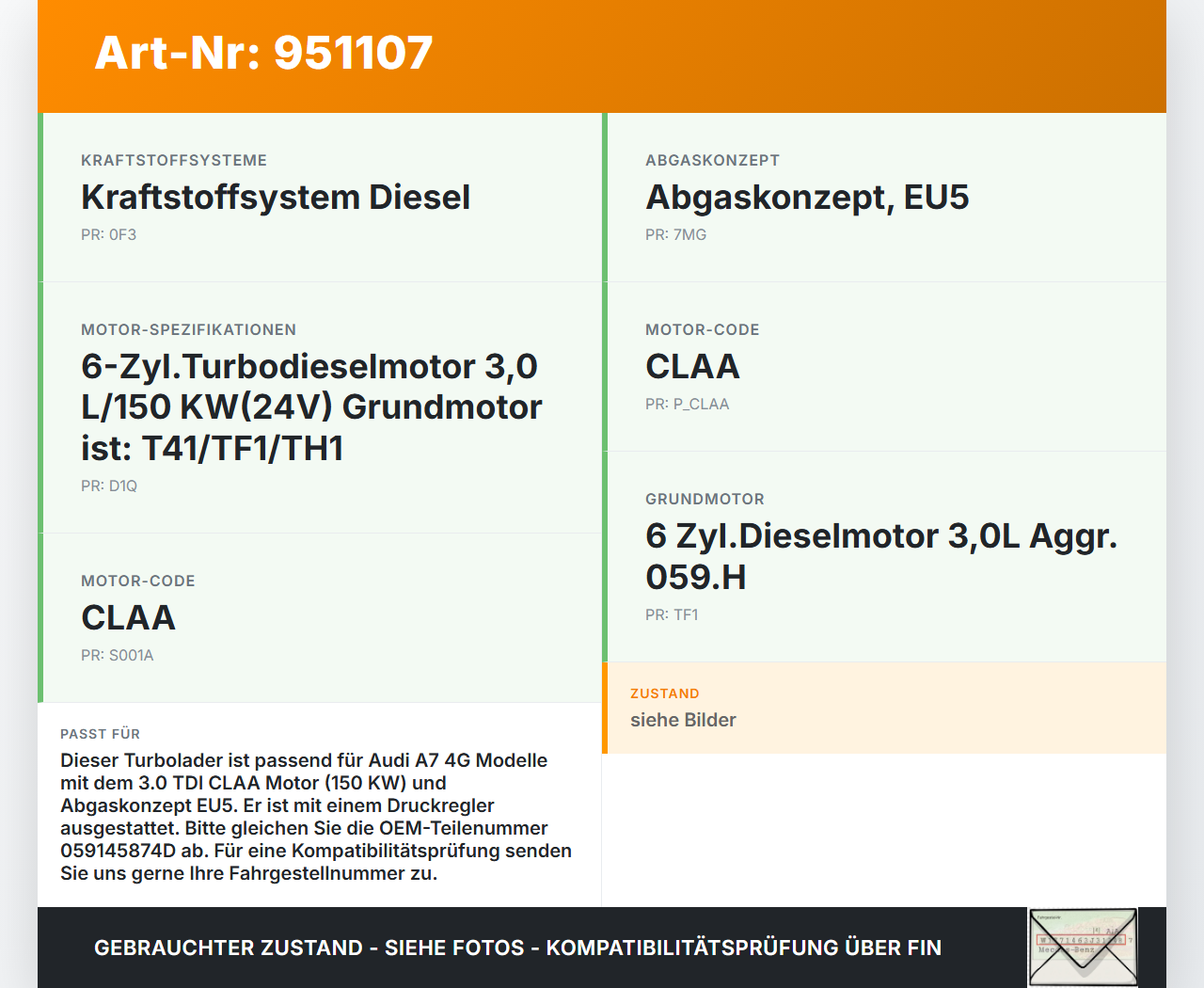This screenshot has height=988, width=1204.
Task: Click the PR: 7MG code
Action: coord(675,235)
